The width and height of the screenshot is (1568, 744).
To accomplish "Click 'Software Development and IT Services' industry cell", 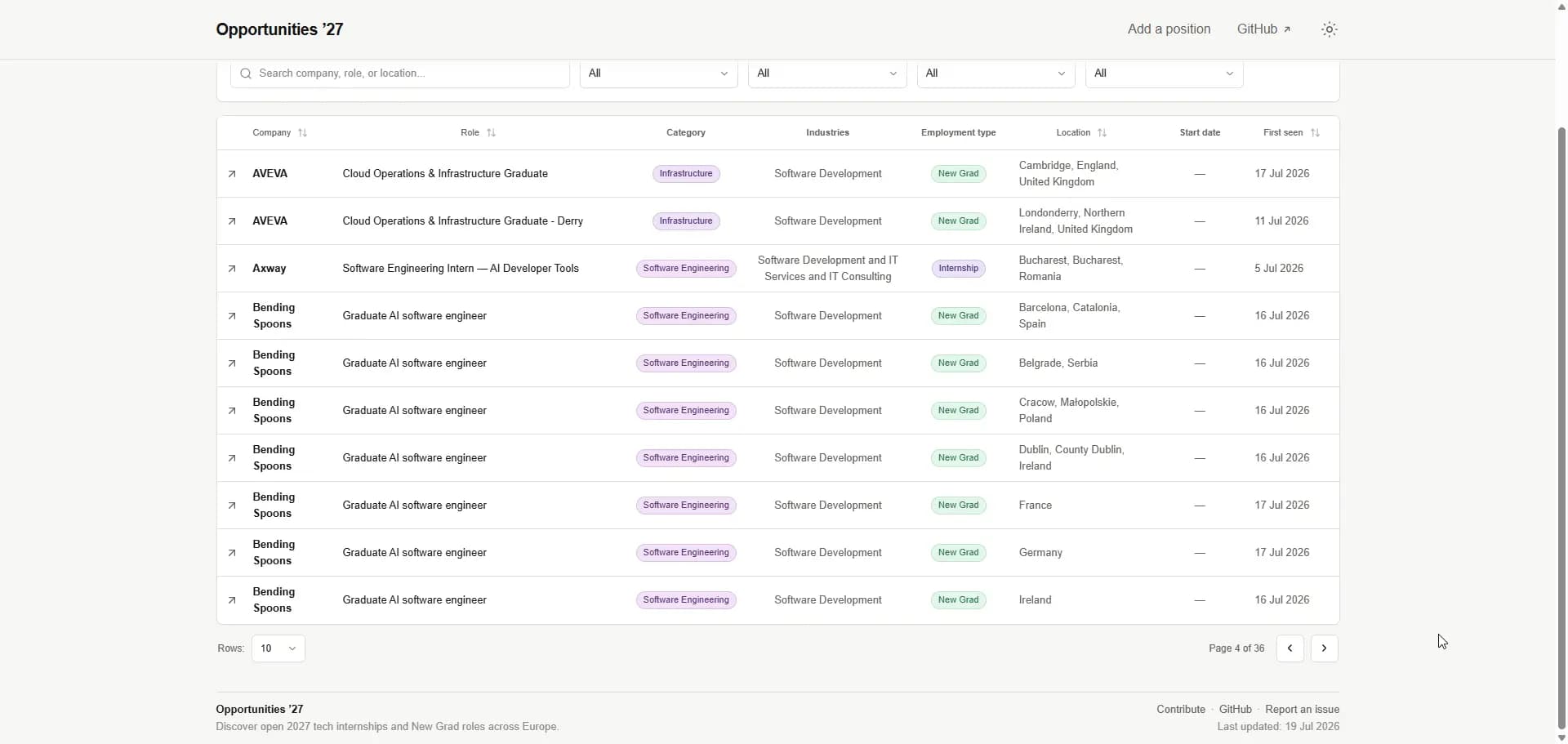I will click(x=828, y=269).
